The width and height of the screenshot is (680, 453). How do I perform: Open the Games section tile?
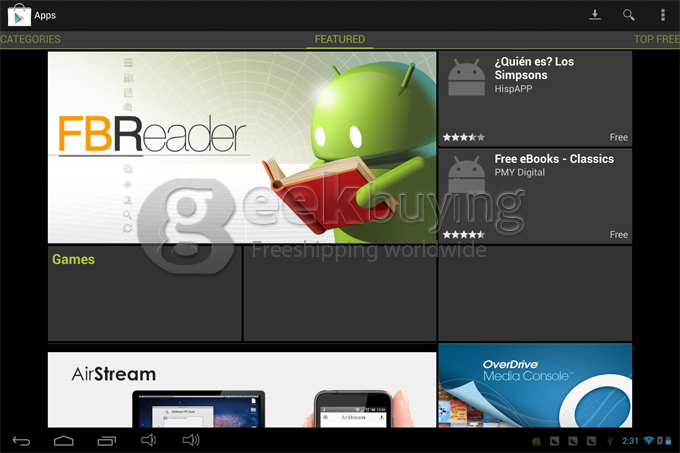(144, 293)
